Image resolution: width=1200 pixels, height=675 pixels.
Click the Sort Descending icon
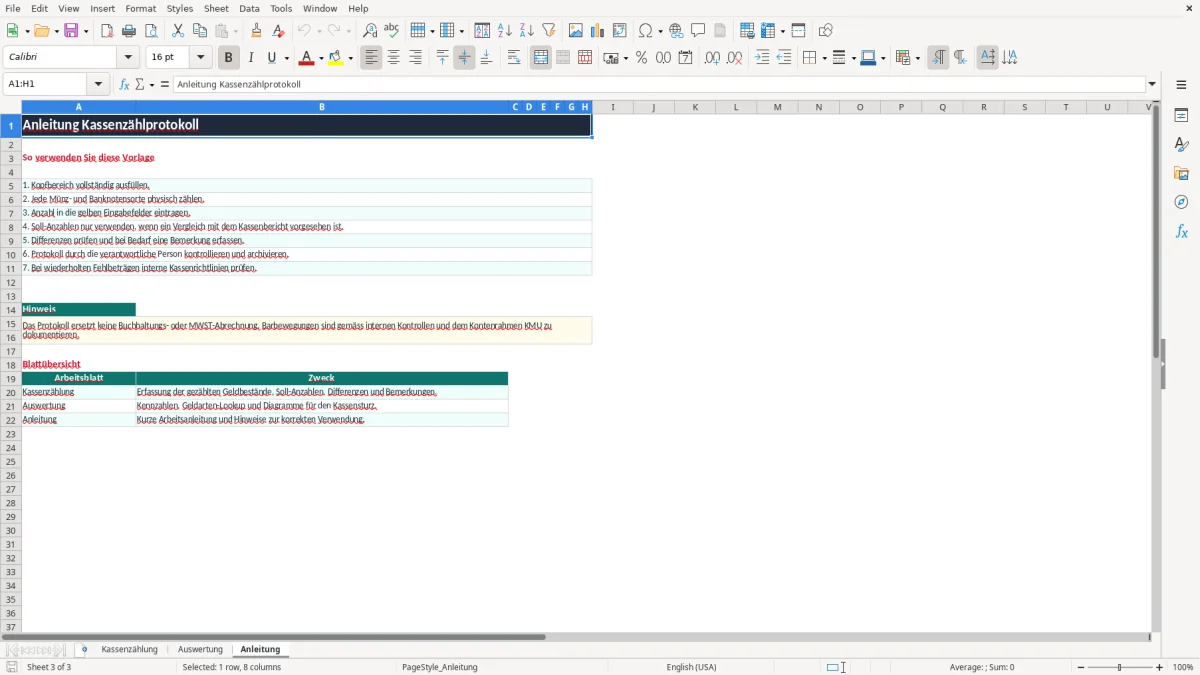526,31
